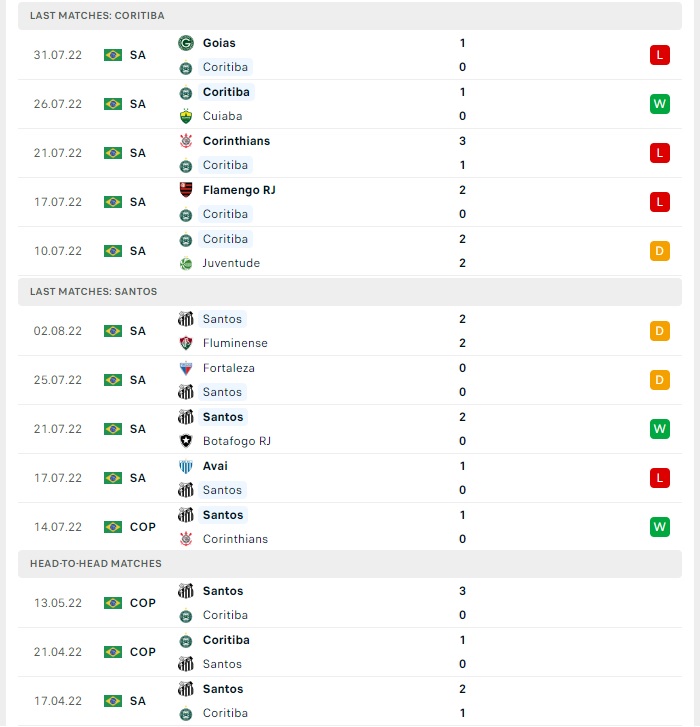Select the Head-to-Head Matches header
Screen dimensions: 700x727
(x=350, y=564)
